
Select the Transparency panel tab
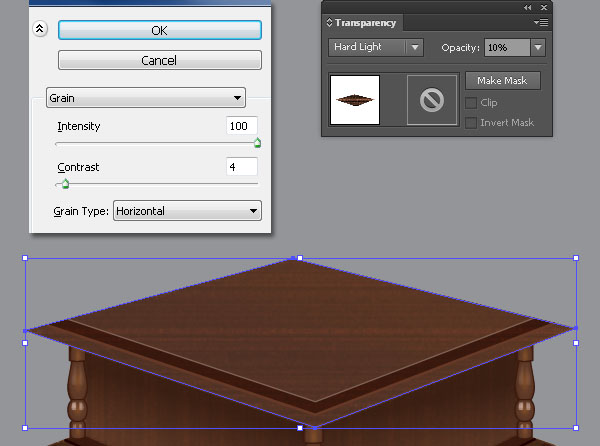[362, 23]
